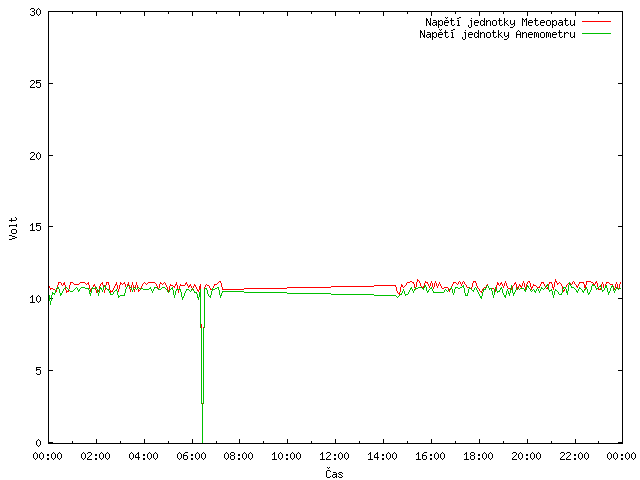640x480 pixels.
Task: Click the y-axis value 5
Action: 39,371
